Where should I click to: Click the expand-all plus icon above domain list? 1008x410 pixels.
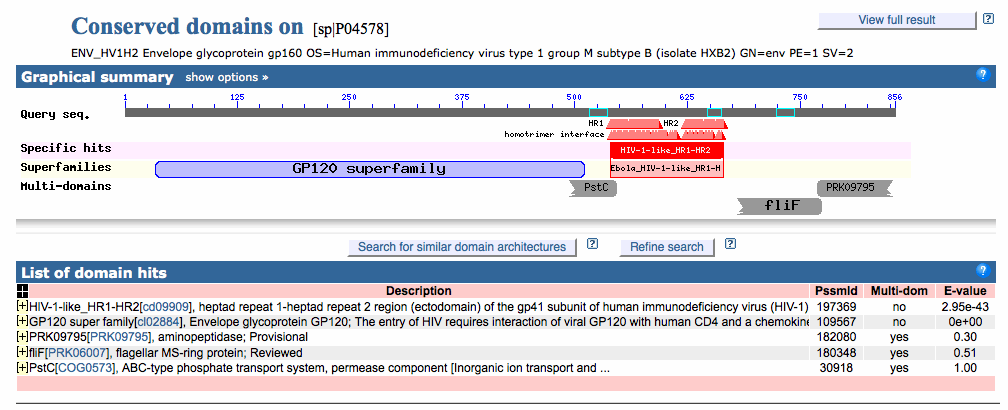pyautogui.click(x=23, y=291)
